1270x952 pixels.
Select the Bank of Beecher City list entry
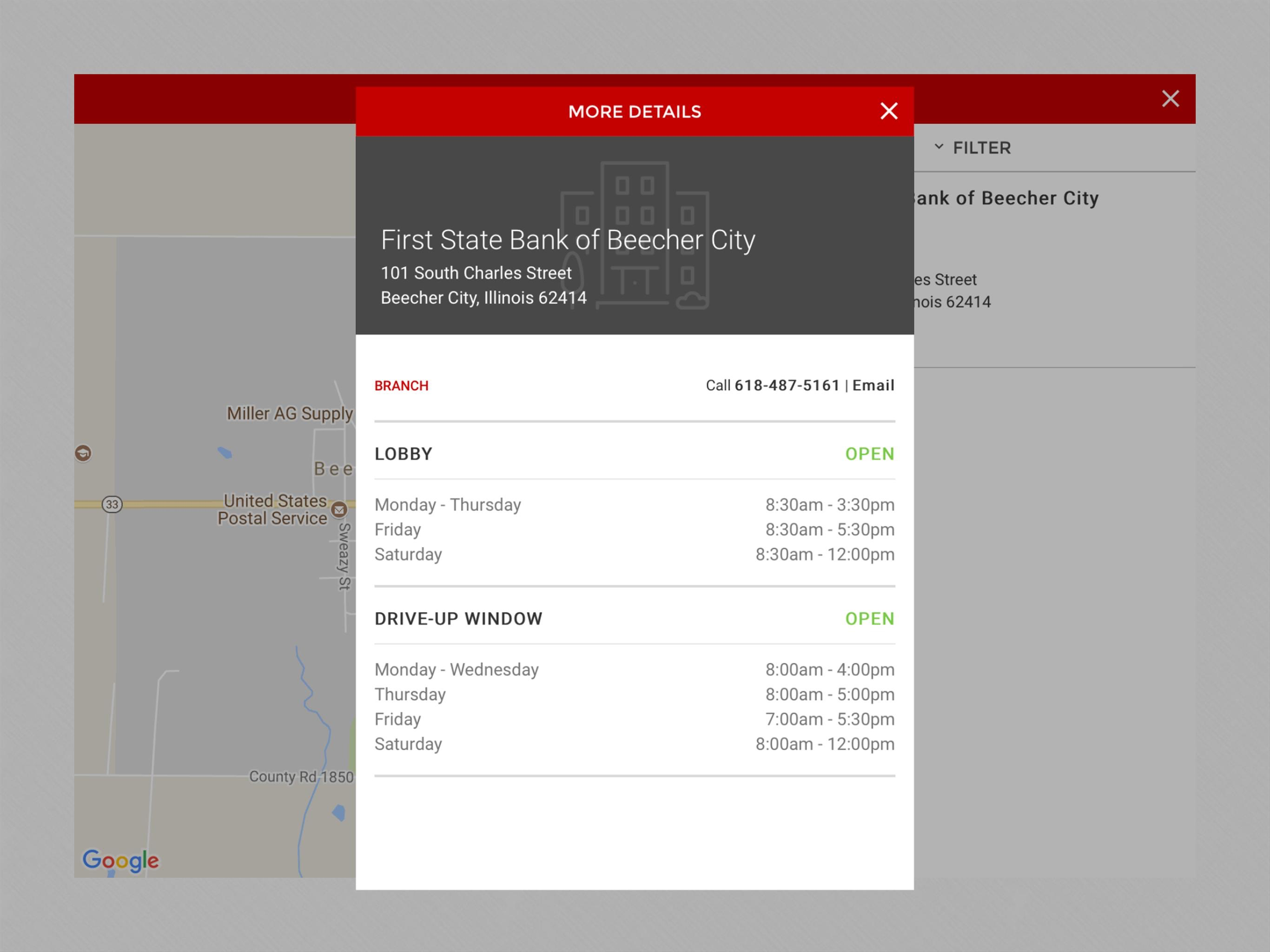[1055, 270]
